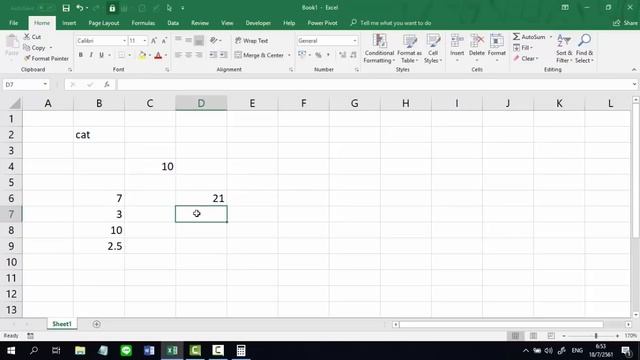Open Sort & Filter menu
640x360 pixels.
pyautogui.click(x=564, y=49)
